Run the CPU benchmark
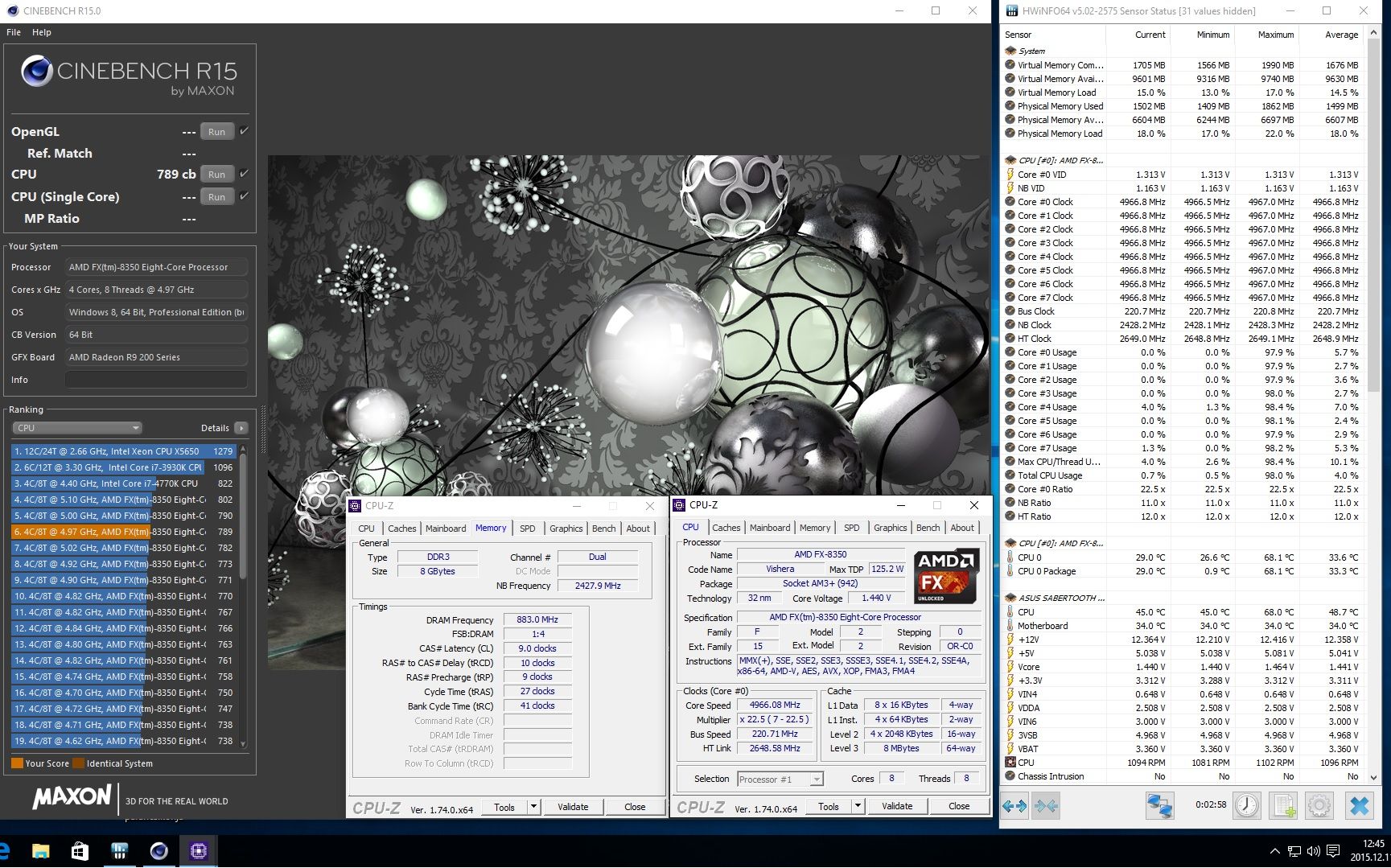This screenshot has height=868, width=1391. [x=217, y=175]
